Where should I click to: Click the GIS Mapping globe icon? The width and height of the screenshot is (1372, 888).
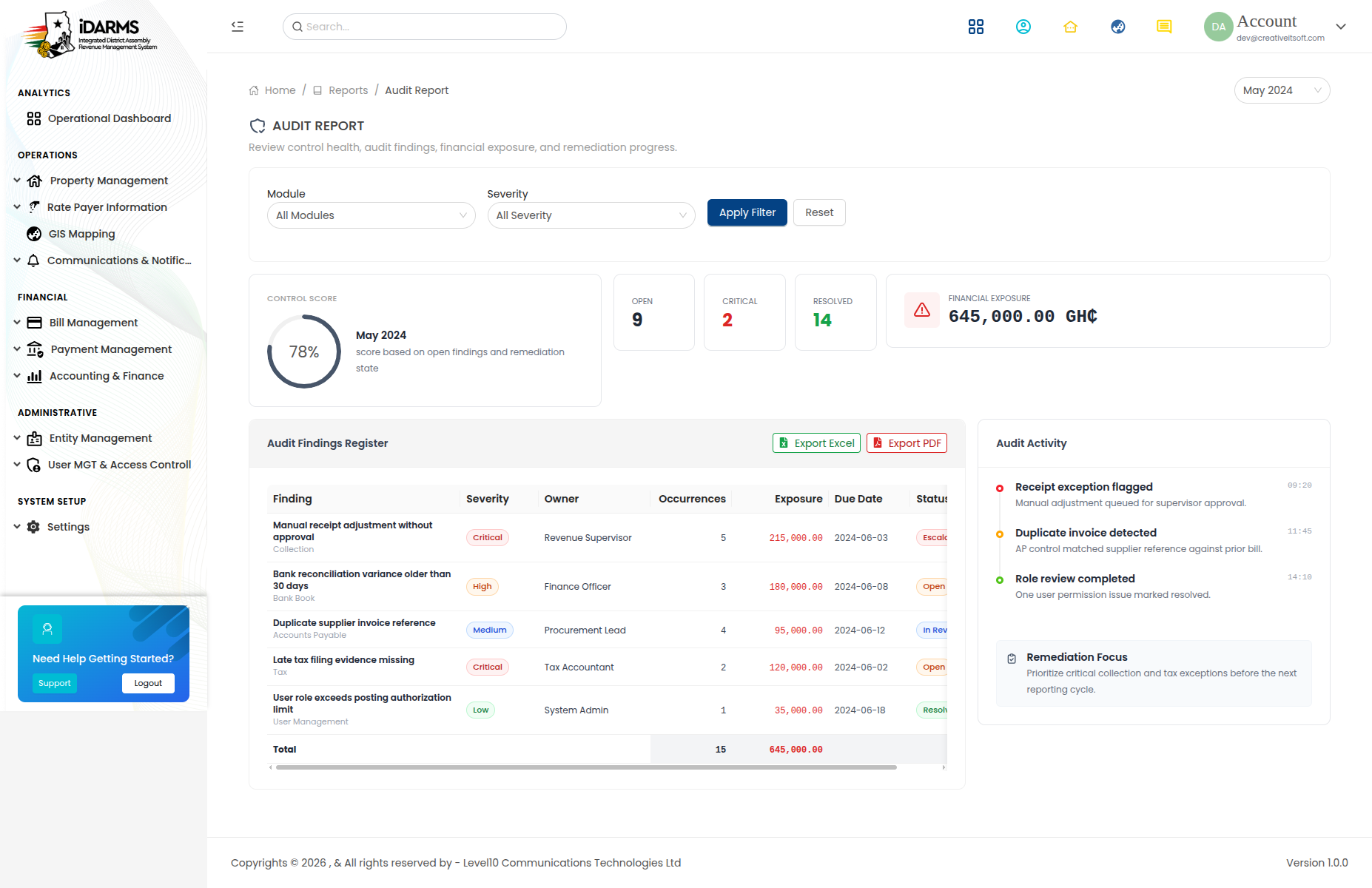pyautogui.click(x=34, y=234)
